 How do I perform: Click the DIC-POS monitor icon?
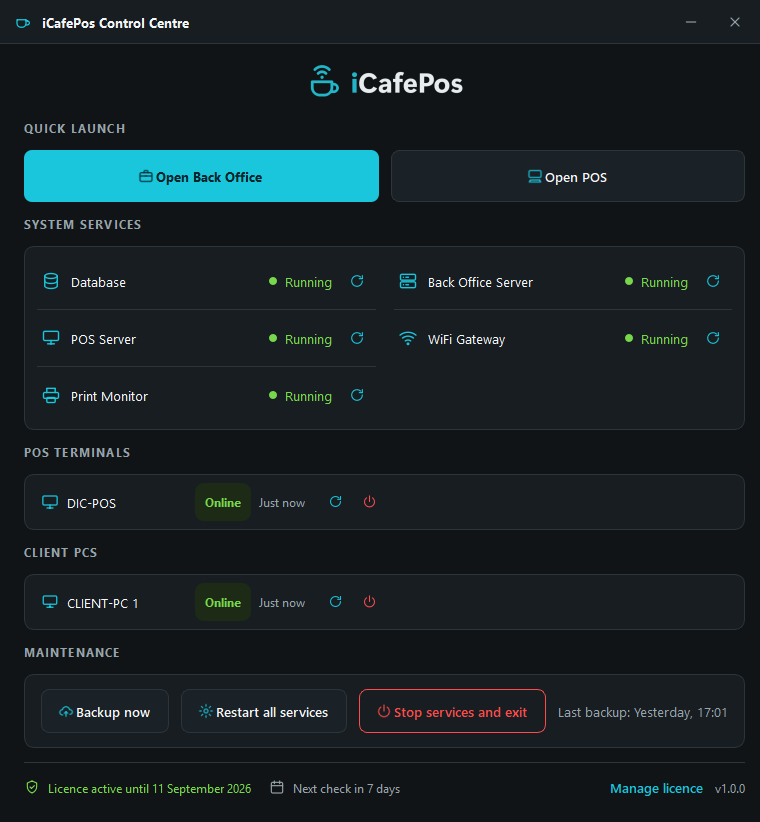tap(50, 502)
